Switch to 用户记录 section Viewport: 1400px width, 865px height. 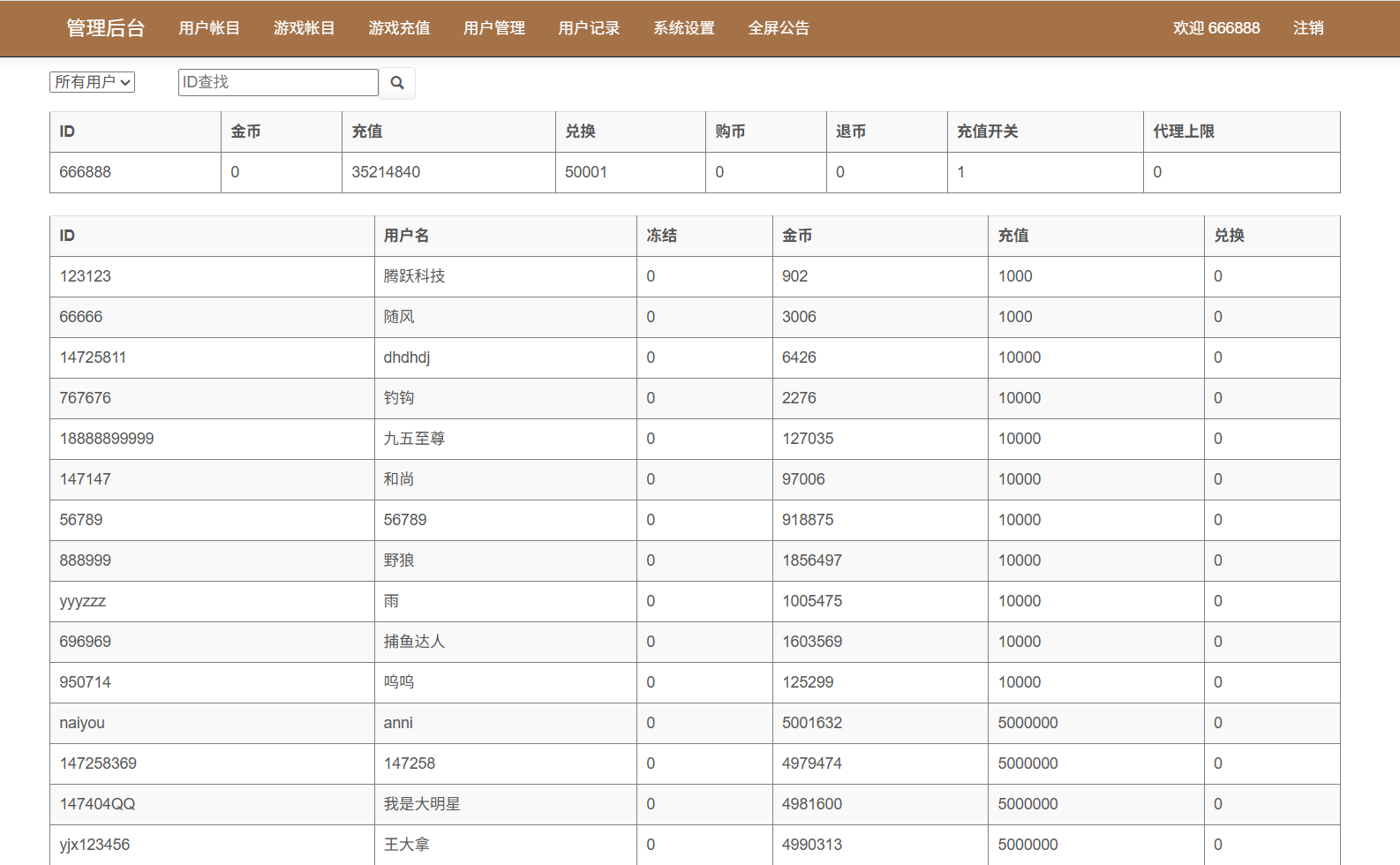[x=589, y=28]
